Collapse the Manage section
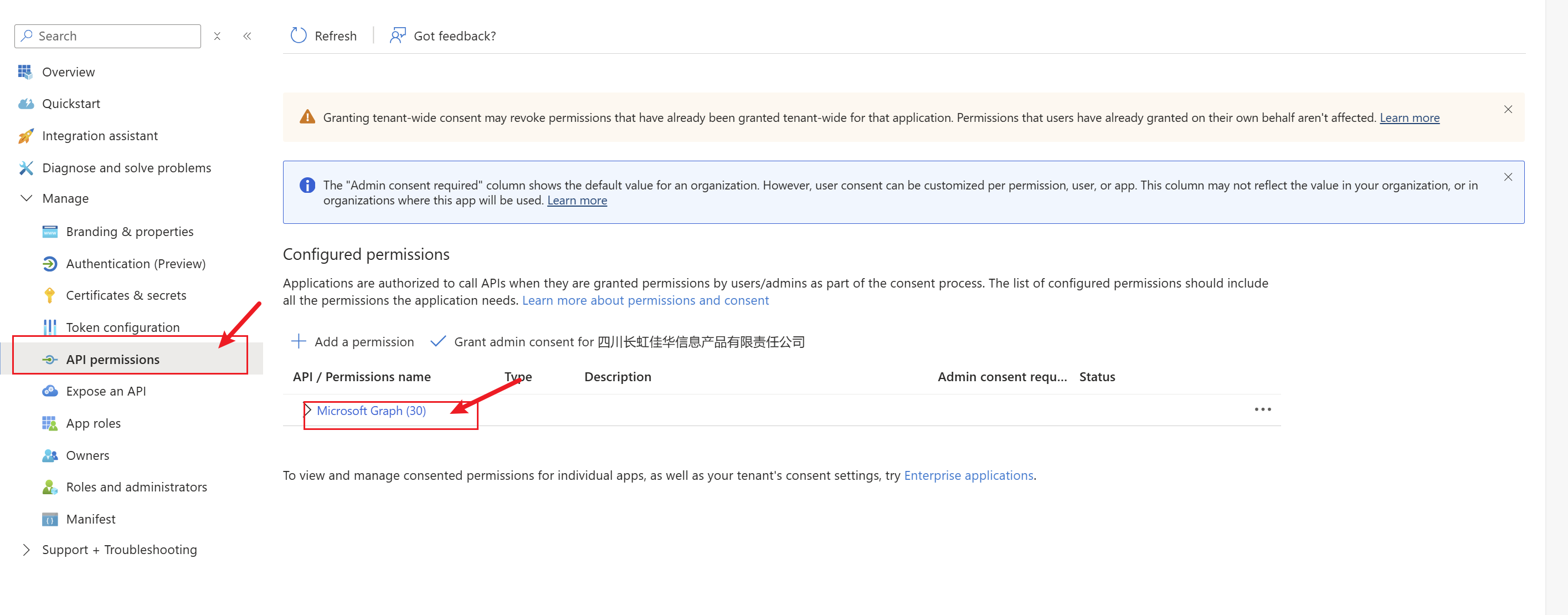 tap(26, 198)
